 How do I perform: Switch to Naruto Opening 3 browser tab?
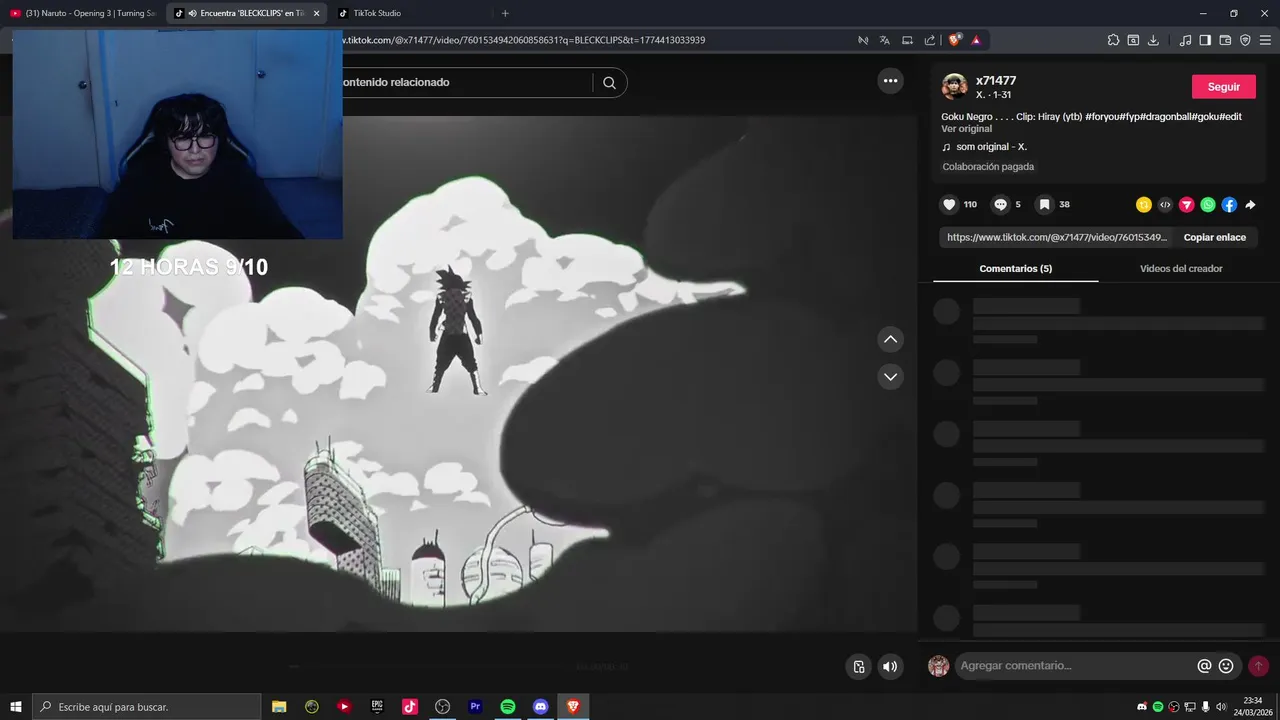(82, 13)
